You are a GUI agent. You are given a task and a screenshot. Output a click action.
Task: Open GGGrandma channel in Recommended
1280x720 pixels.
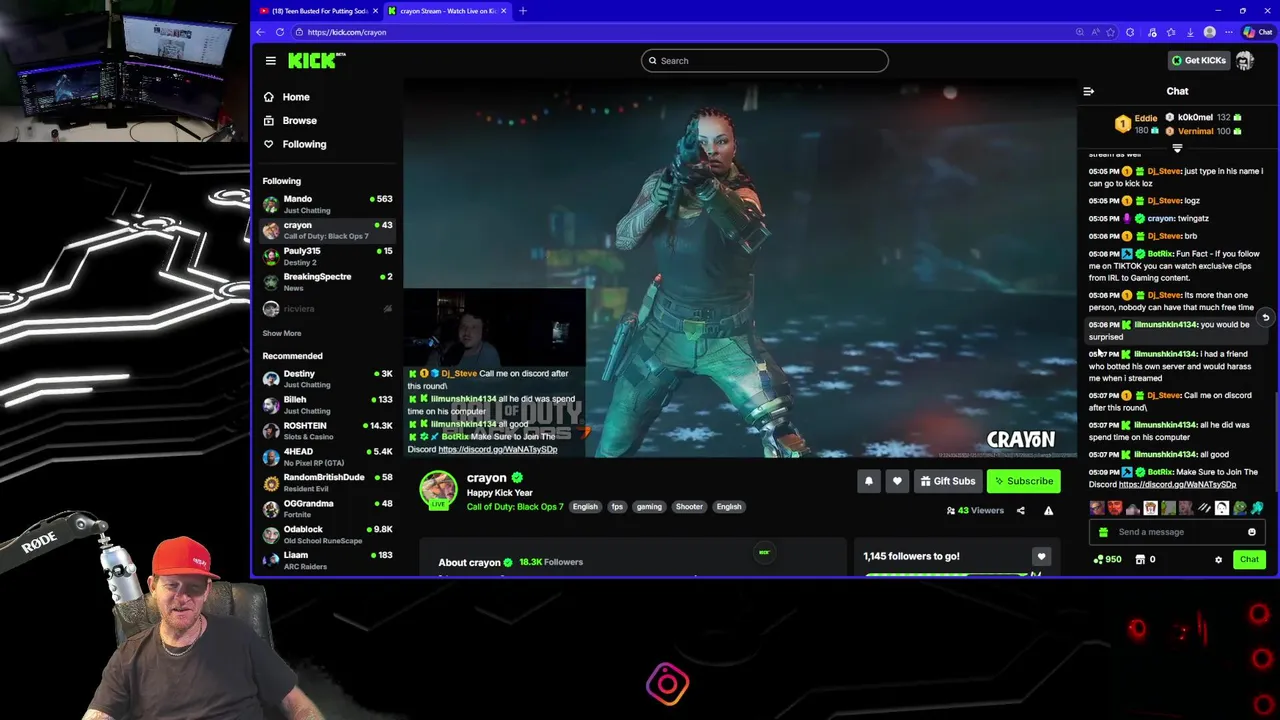(327, 508)
